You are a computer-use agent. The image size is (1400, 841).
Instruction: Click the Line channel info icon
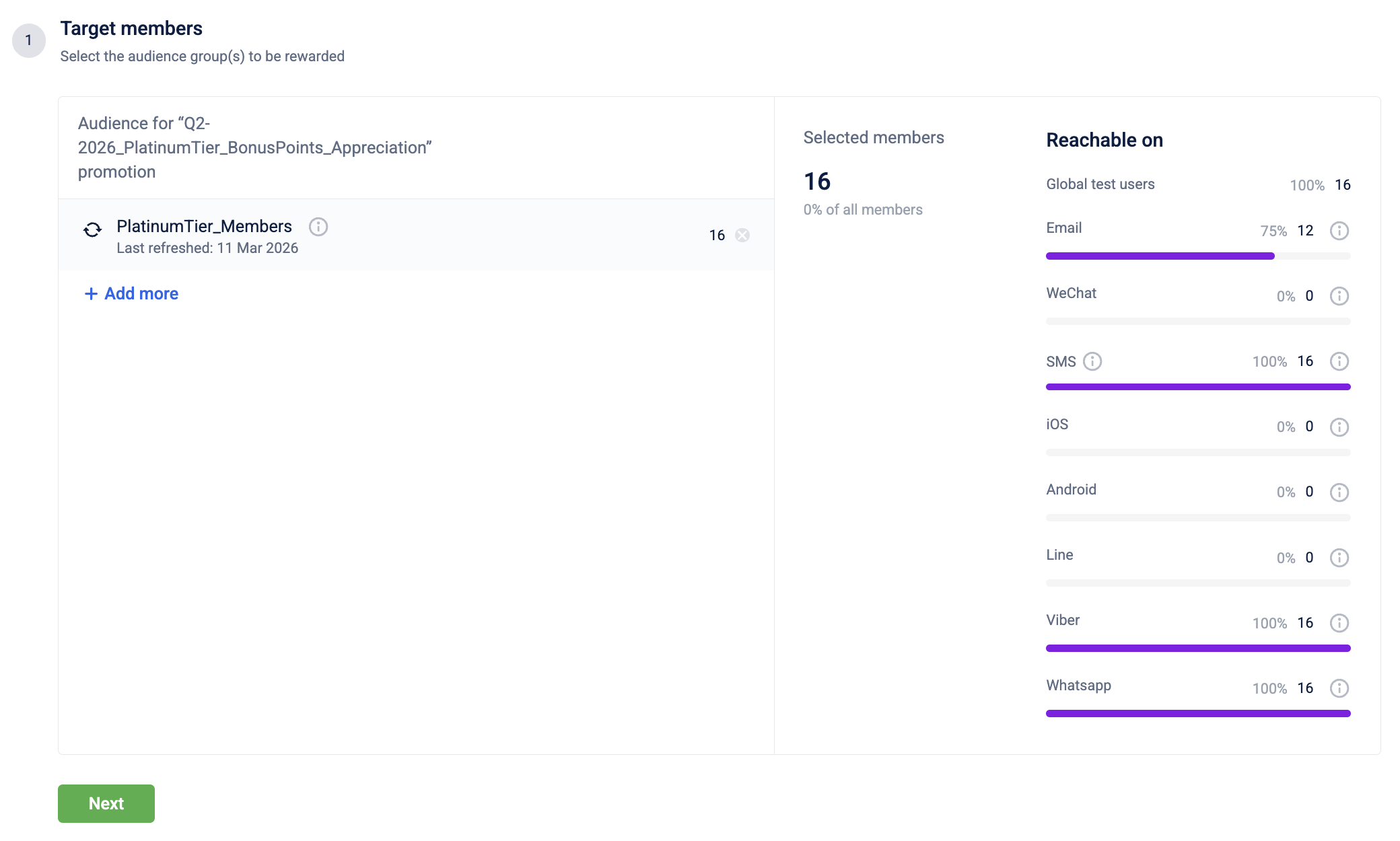(1339, 557)
